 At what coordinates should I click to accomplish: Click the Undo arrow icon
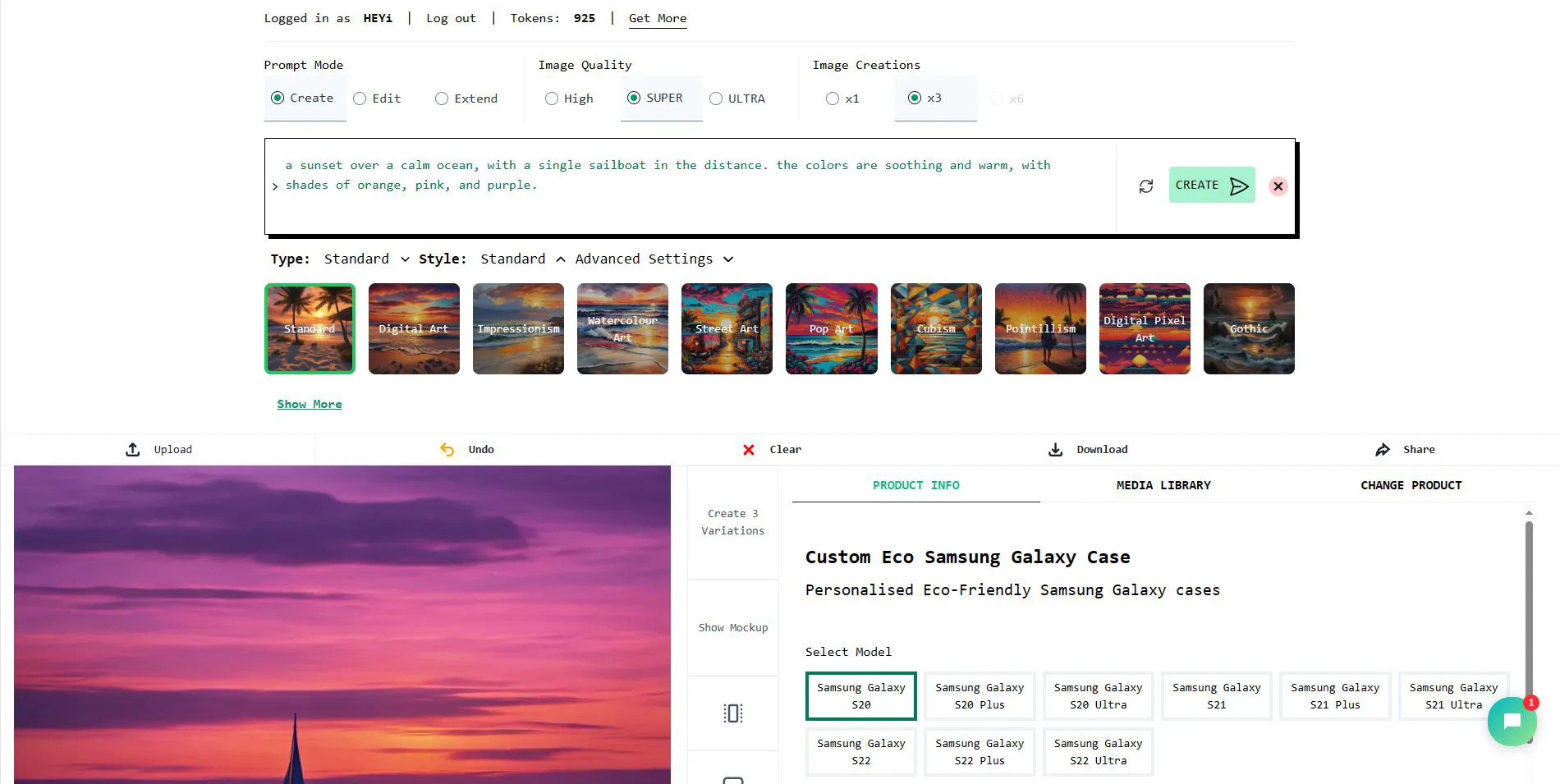(447, 450)
